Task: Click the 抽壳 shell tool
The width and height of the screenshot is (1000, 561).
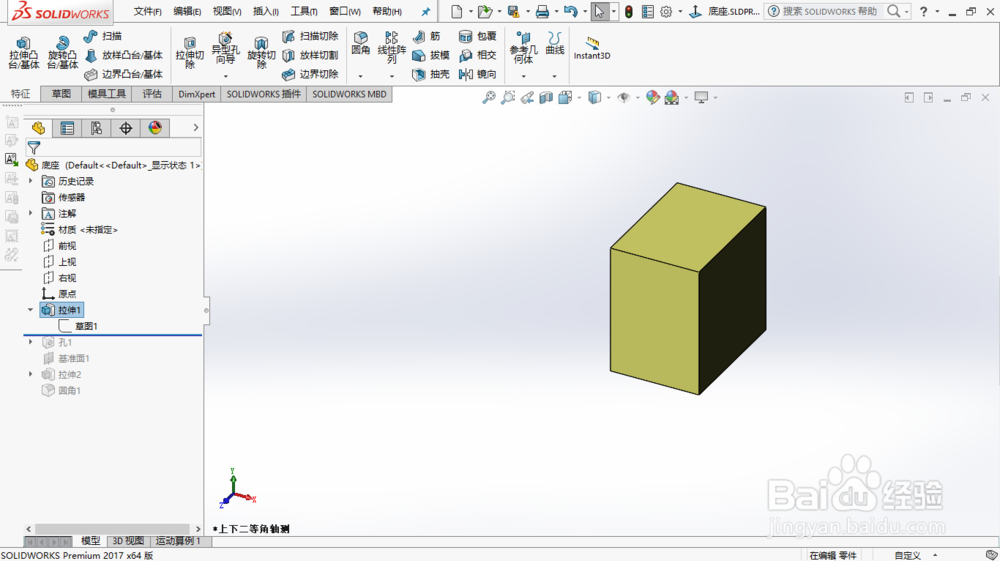Action: coord(430,74)
